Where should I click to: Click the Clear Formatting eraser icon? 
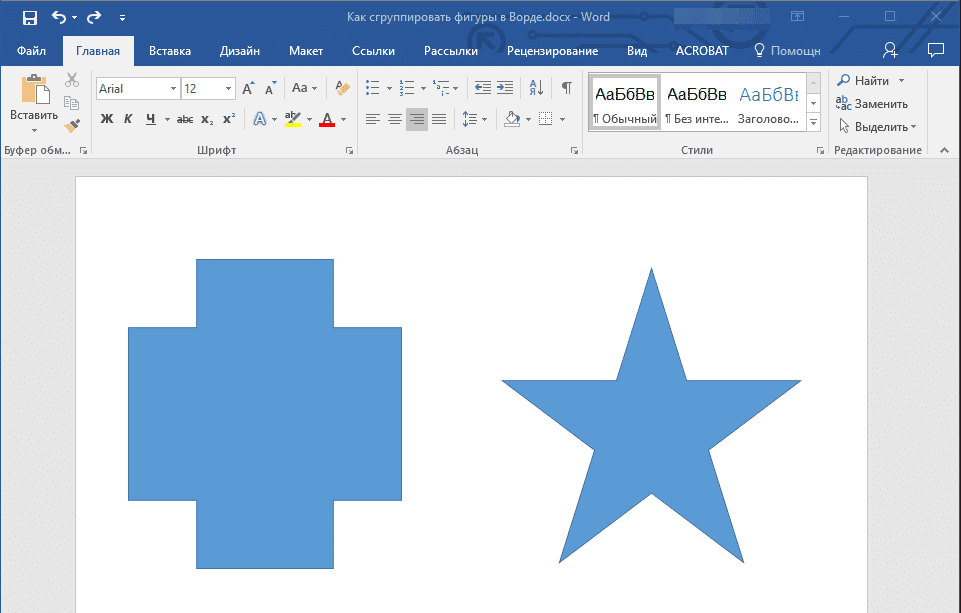point(343,89)
